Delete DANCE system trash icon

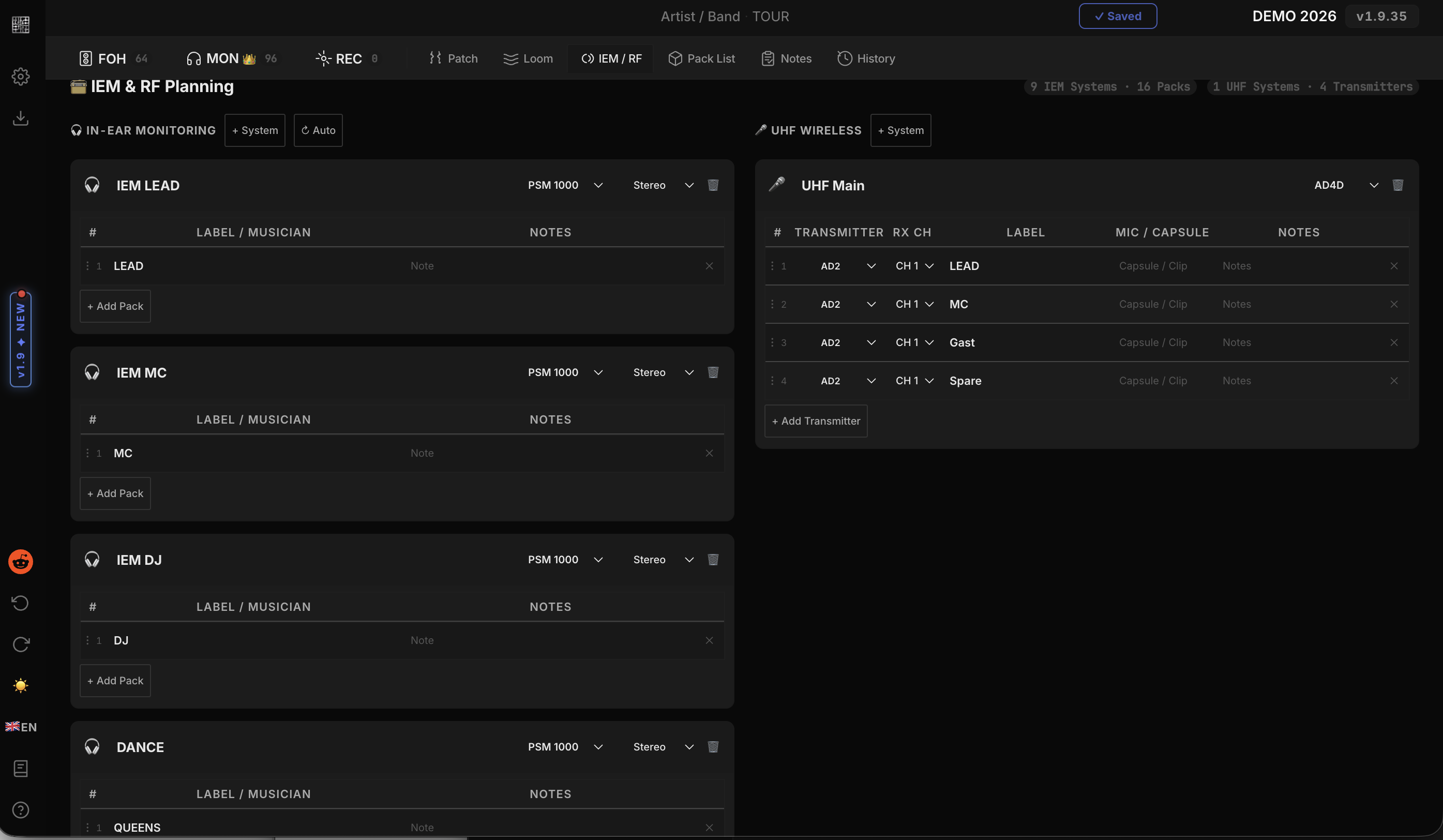pos(713,747)
